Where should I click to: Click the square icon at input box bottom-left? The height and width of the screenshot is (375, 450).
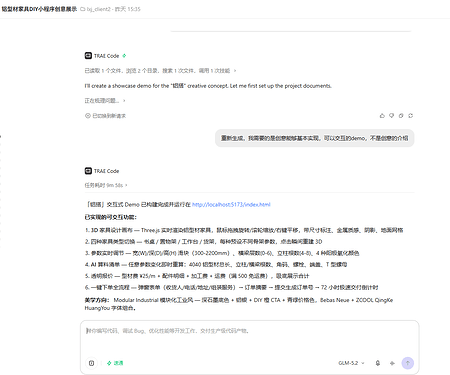[91, 363]
